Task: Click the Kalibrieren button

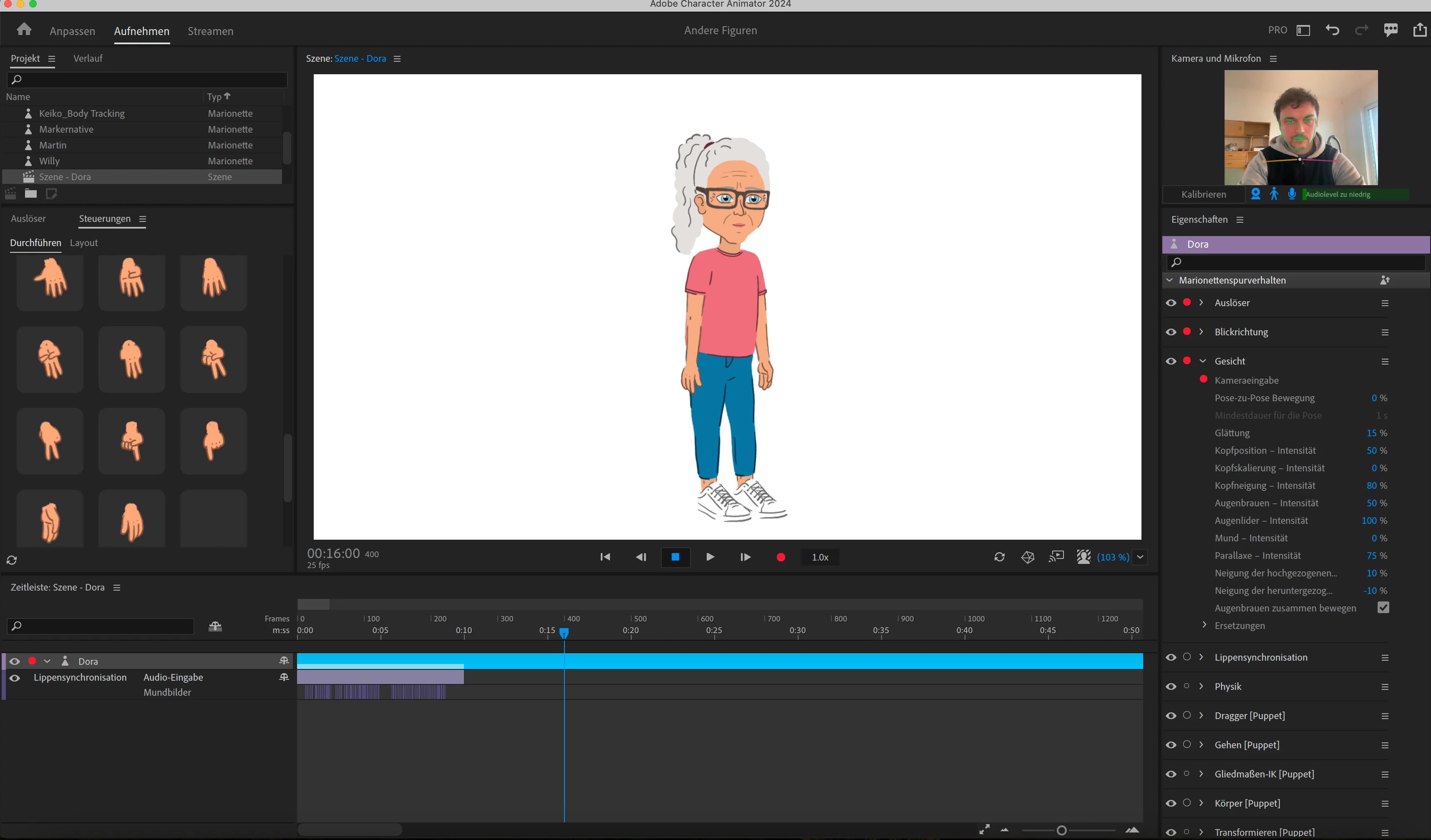Action: tap(1203, 195)
